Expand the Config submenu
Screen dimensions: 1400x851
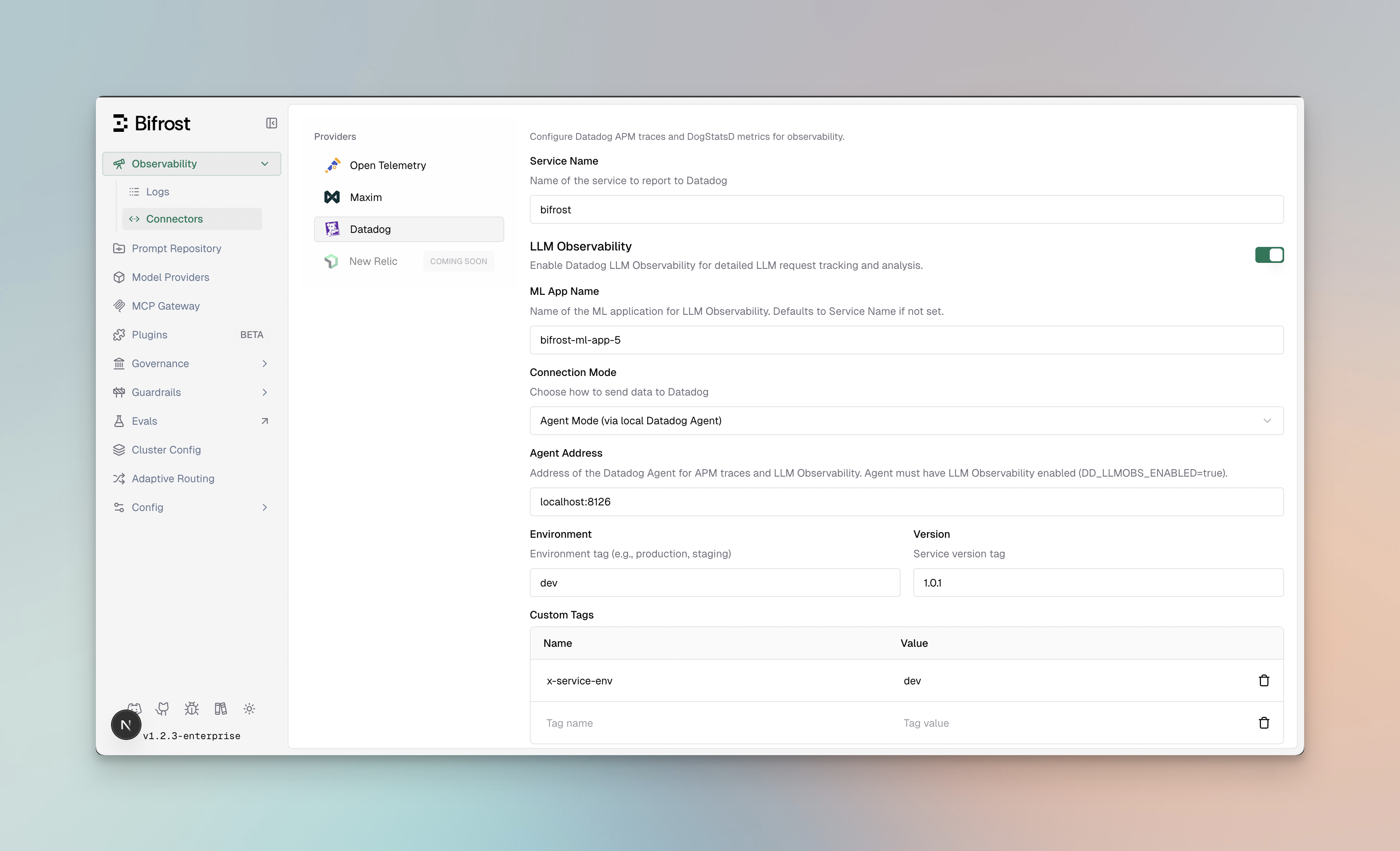264,507
